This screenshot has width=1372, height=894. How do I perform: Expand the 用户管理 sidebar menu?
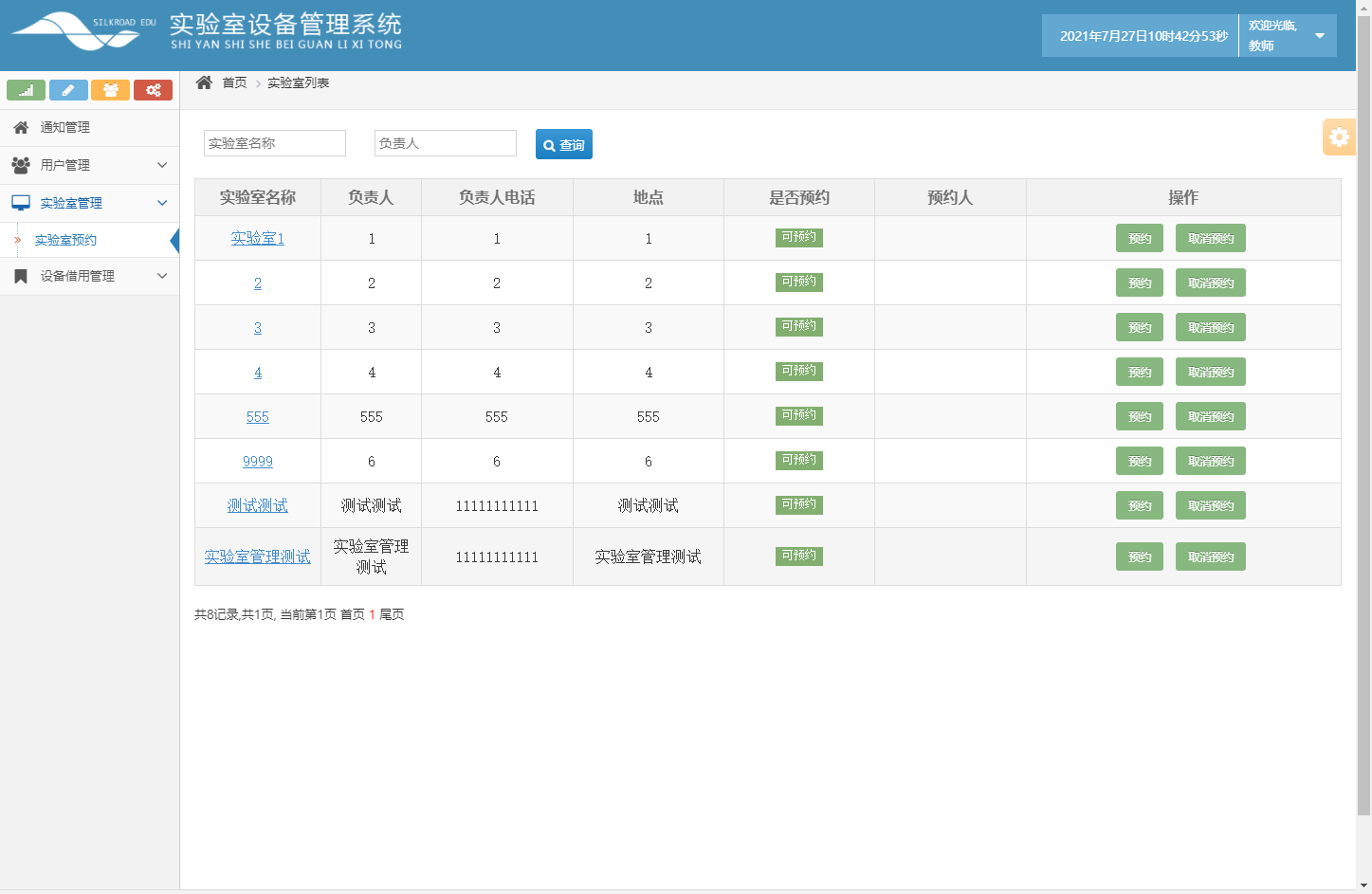coord(90,165)
